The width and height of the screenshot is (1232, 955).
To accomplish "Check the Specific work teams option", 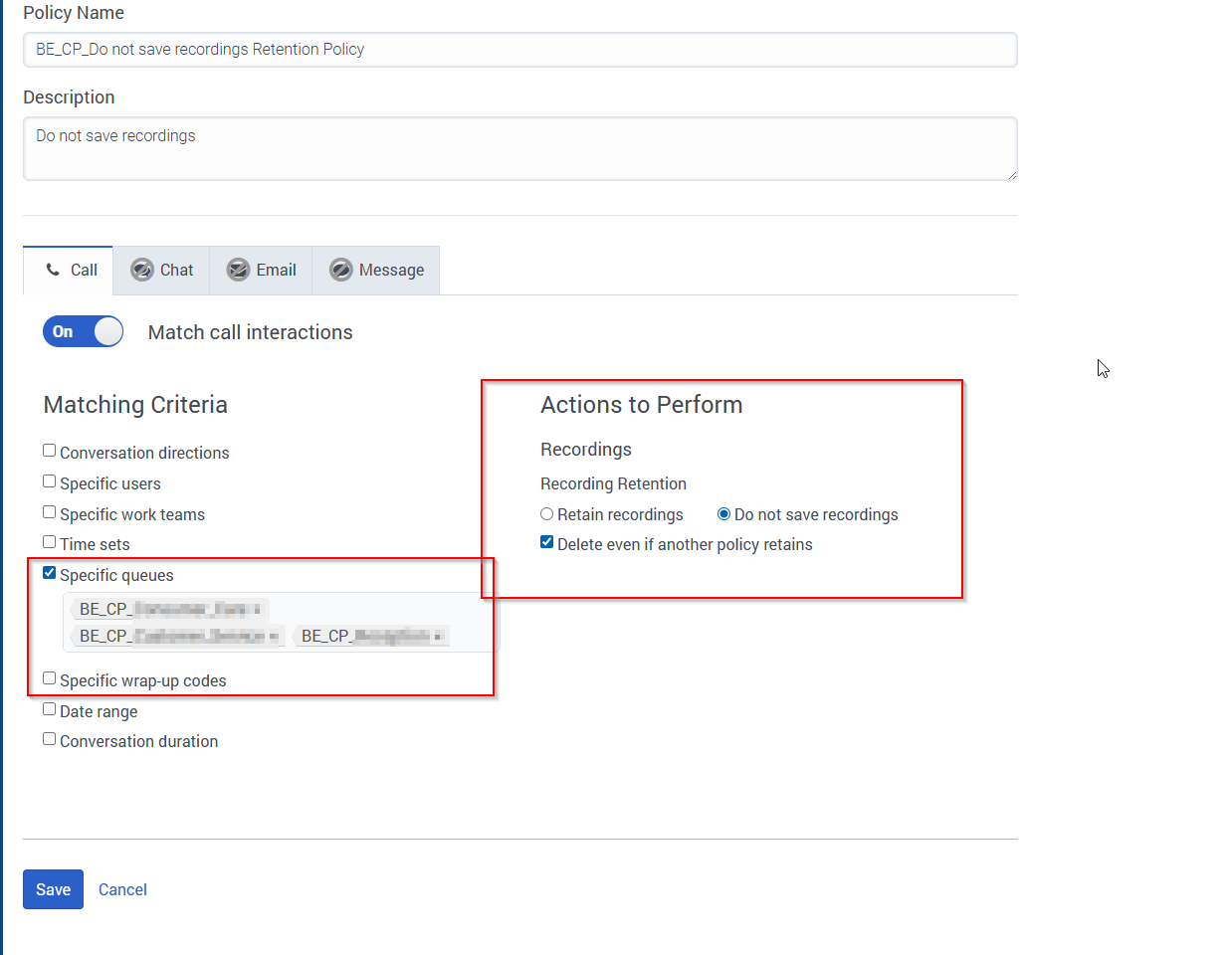I will tap(50, 513).
